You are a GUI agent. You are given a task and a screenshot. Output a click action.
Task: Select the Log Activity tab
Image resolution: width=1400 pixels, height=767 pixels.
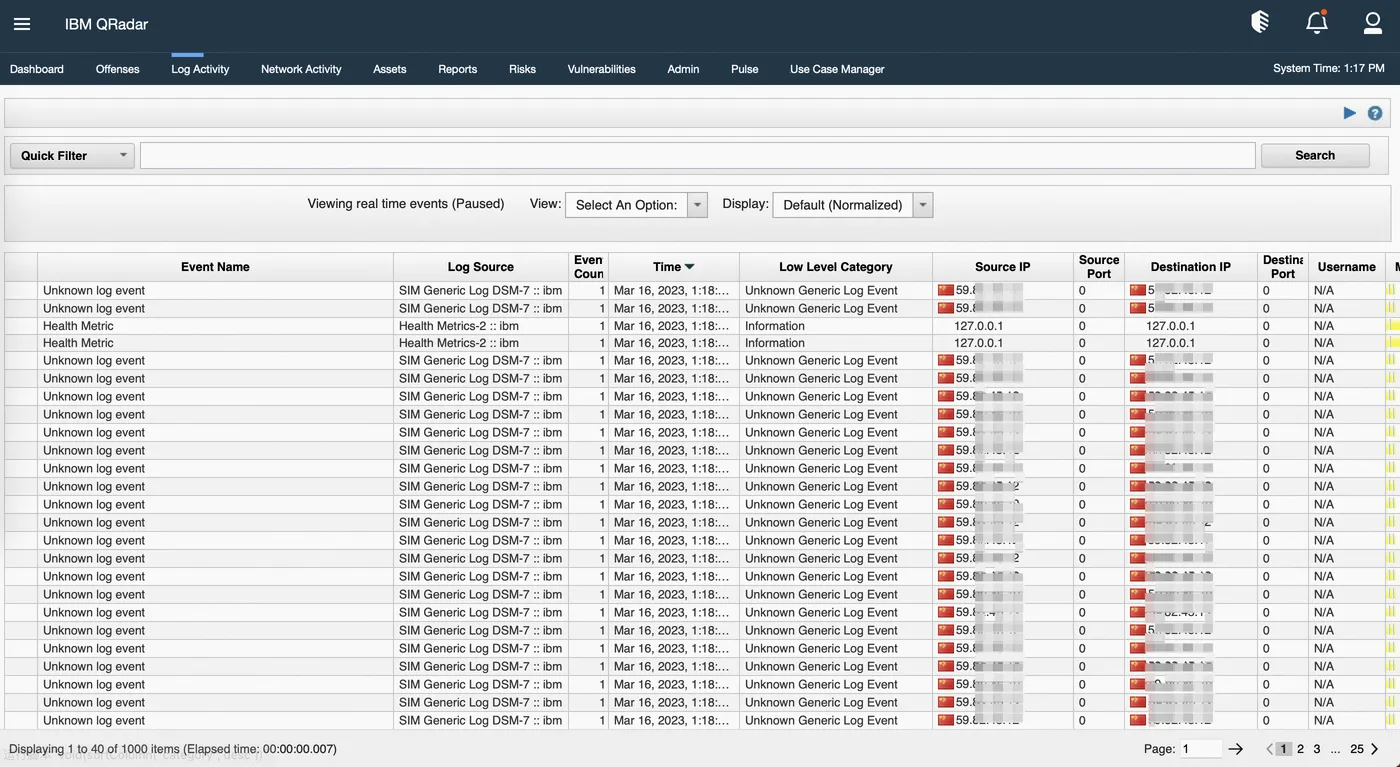pos(200,69)
